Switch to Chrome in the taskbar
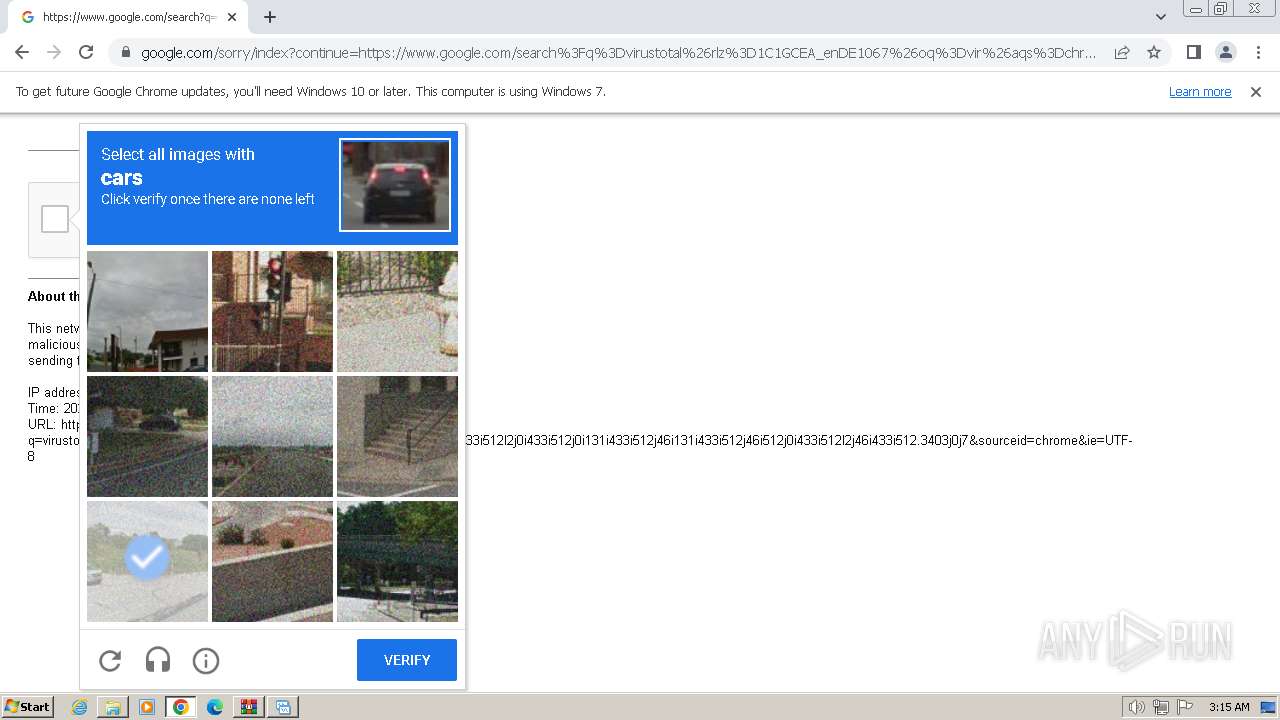Image resolution: width=1280 pixels, height=720 pixels. tap(181, 707)
